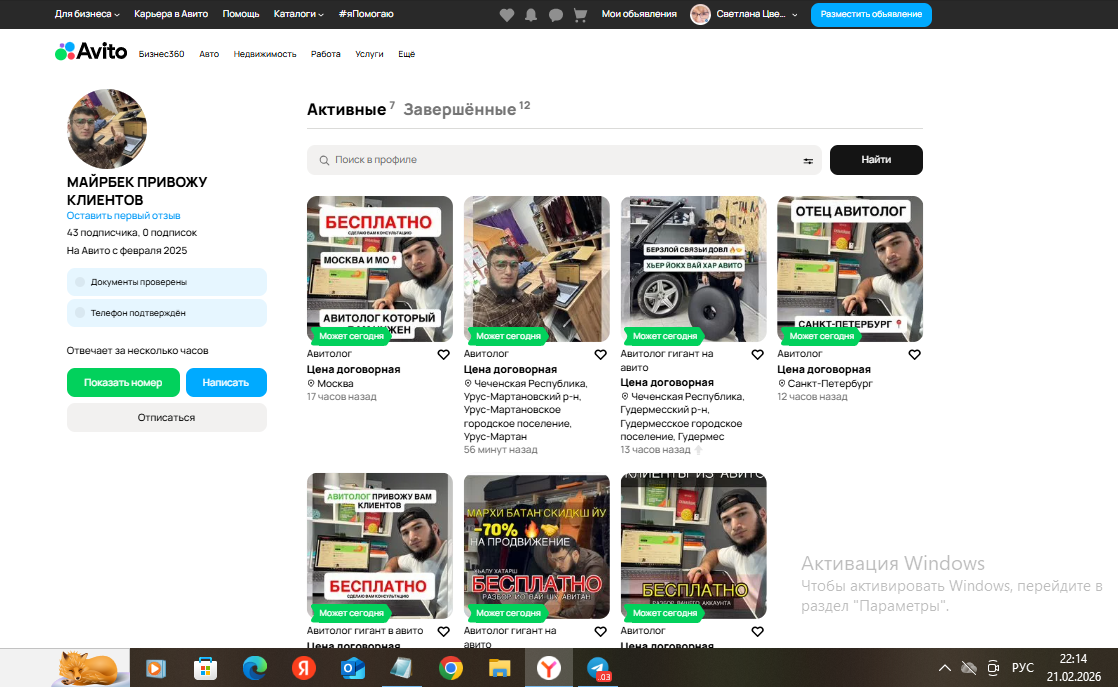This screenshot has height=687, width=1118.
Task: Open the favorites heart icon in top bar
Action: [x=507, y=14]
